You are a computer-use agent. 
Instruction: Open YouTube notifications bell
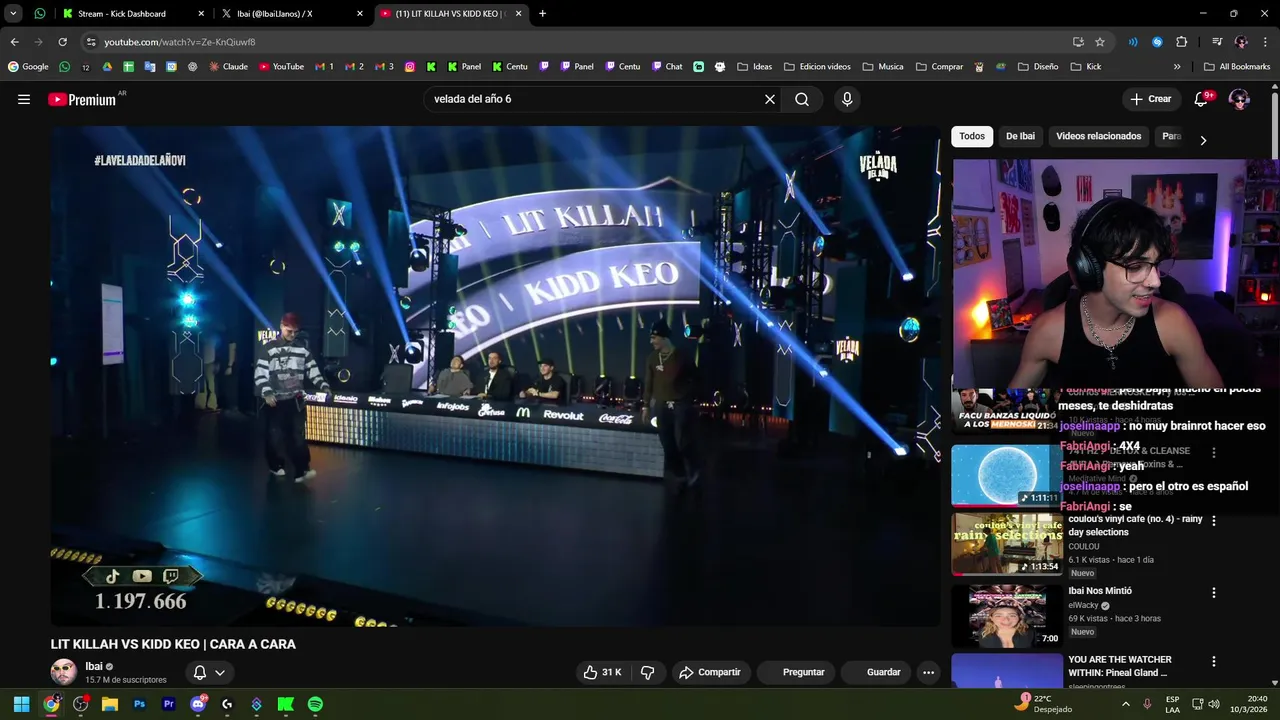click(x=1202, y=99)
